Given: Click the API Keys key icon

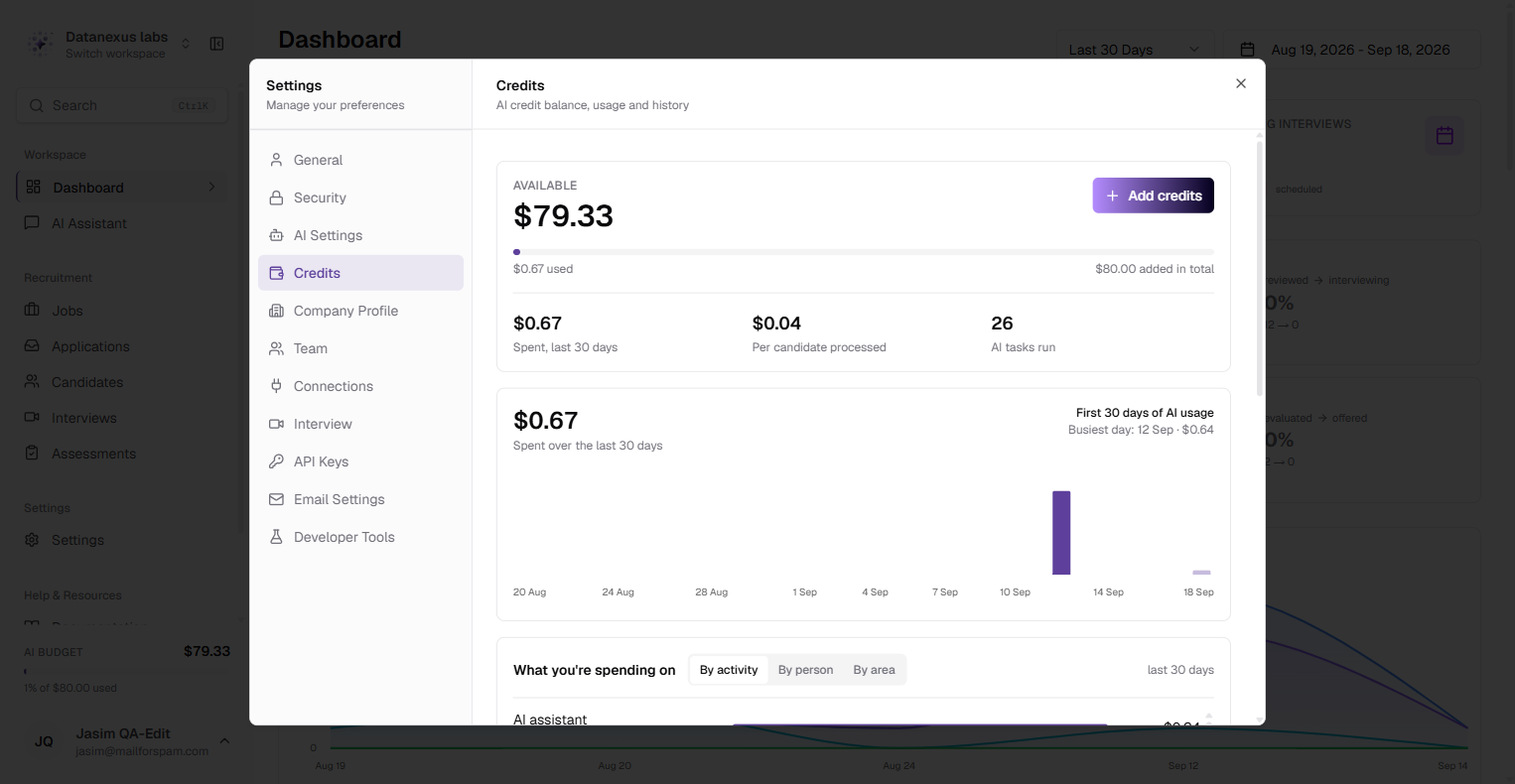Looking at the screenshot, I should 276,461.
